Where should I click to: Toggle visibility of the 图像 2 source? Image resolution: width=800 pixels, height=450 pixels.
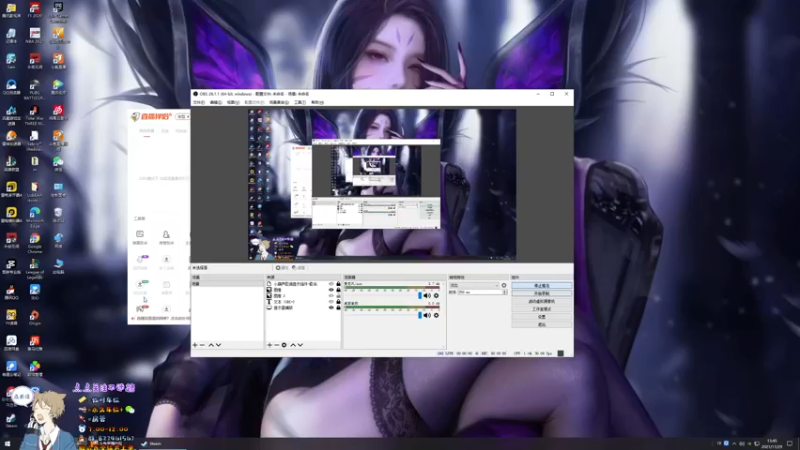point(331,296)
